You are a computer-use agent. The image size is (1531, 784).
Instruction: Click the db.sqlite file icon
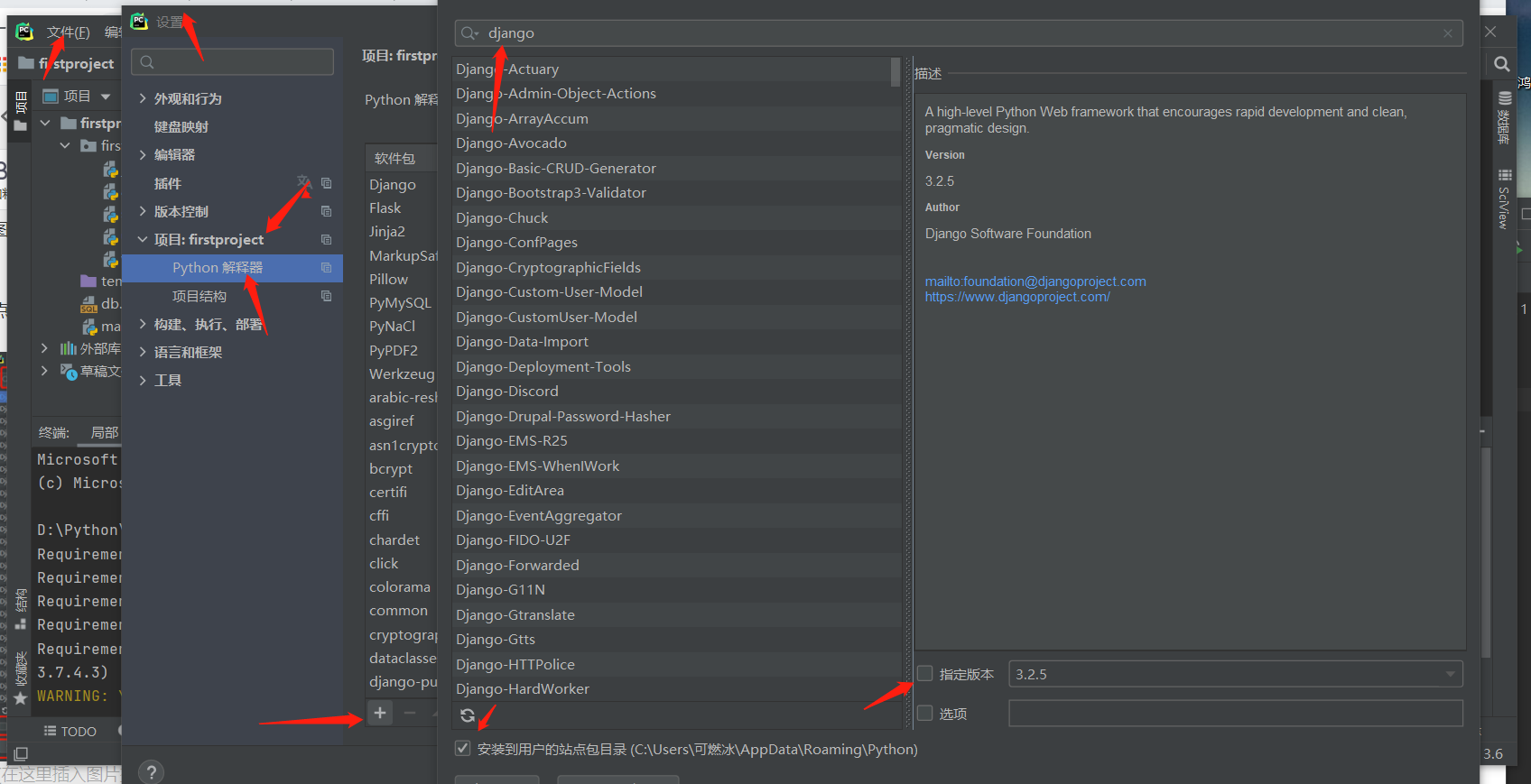[x=88, y=304]
